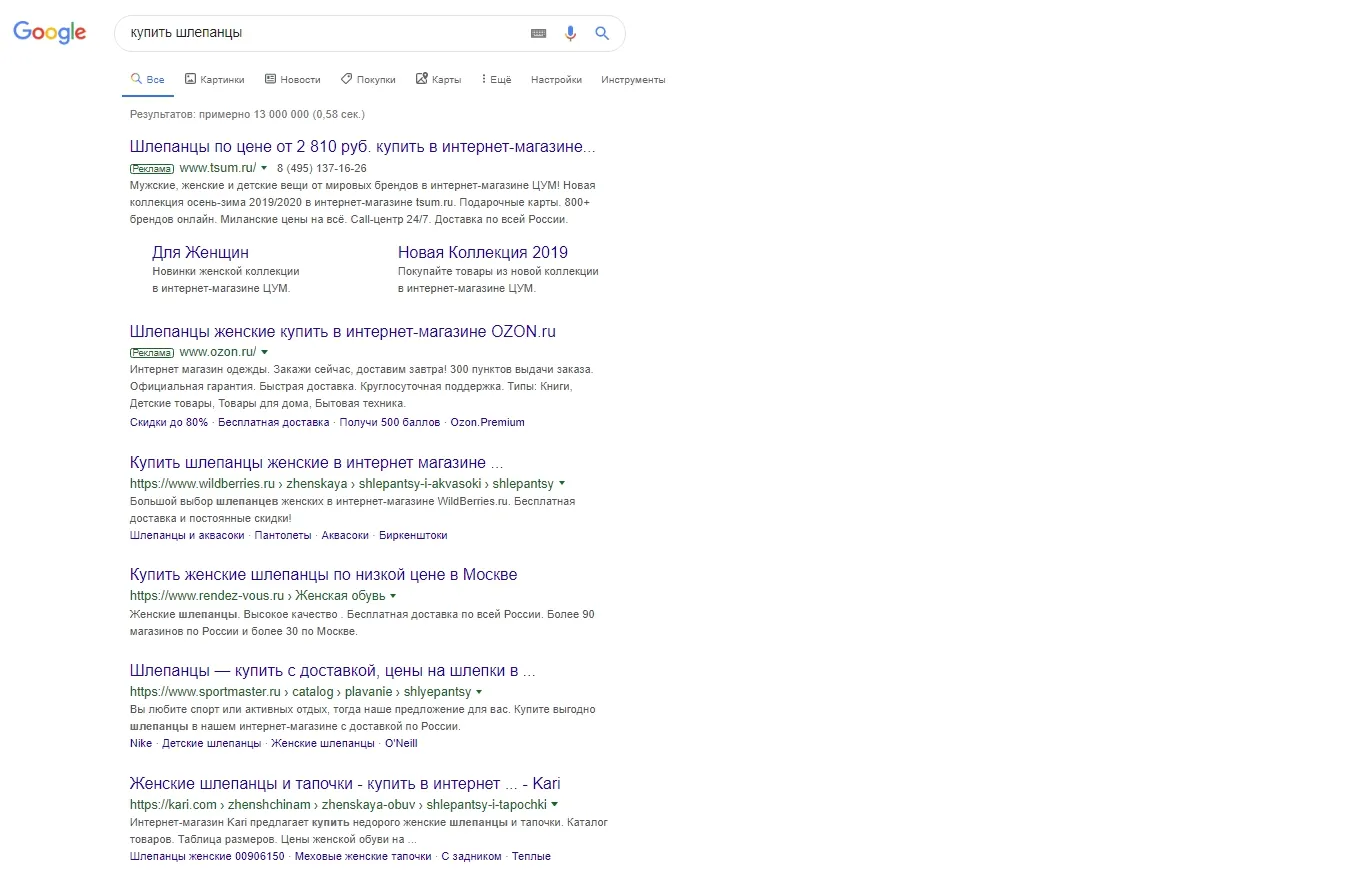Click the Реклама badge on ozon.ru ad
The width and height of the screenshot is (1370, 882).
(152, 352)
